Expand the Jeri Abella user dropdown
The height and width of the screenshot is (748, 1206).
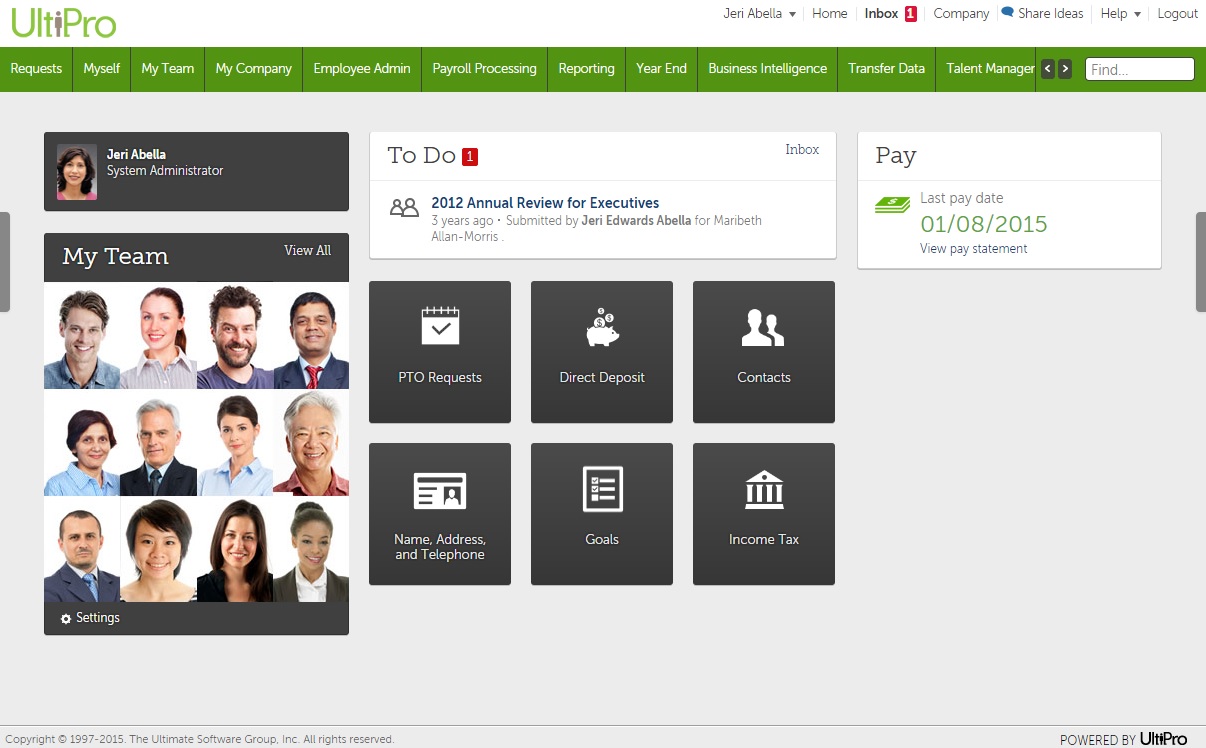click(x=759, y=14)
